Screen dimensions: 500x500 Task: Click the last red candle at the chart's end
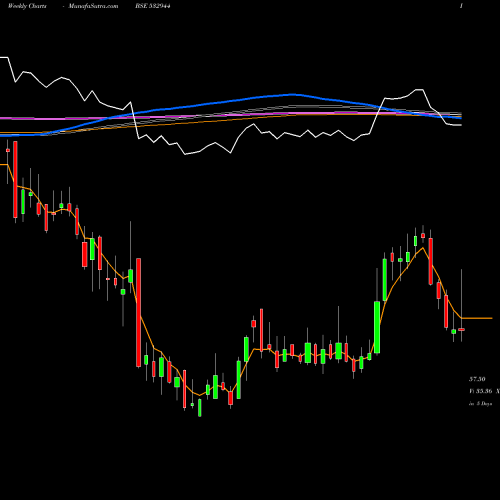point(461,329)
